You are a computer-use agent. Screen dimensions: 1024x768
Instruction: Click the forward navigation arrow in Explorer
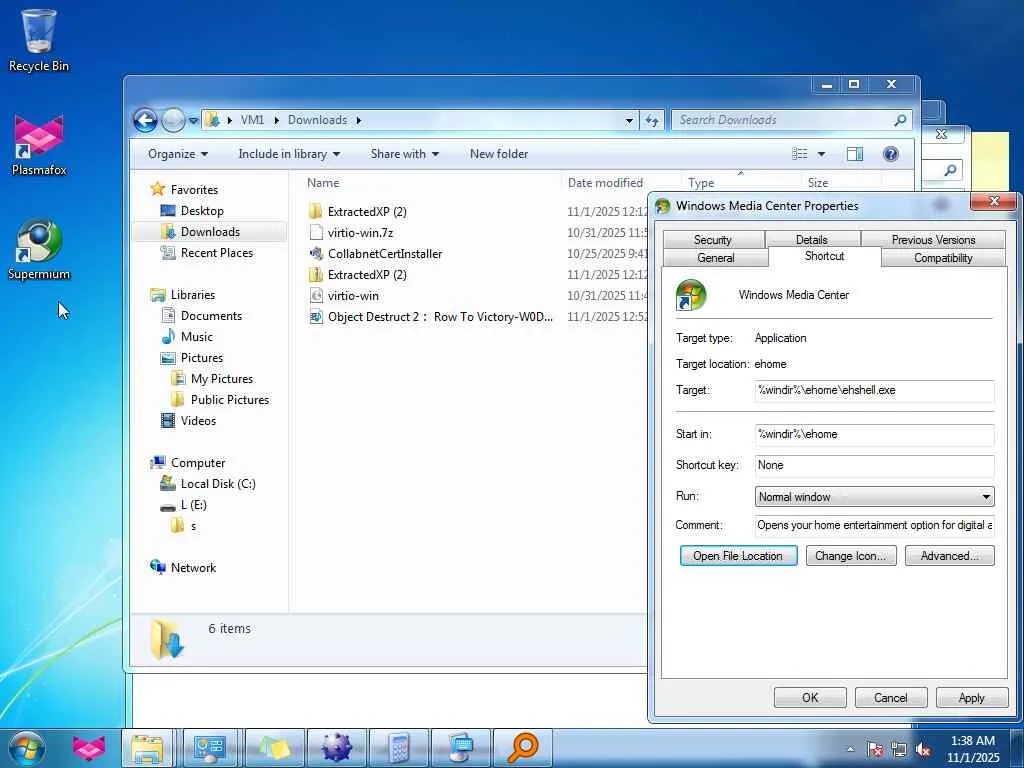(173, 120)
